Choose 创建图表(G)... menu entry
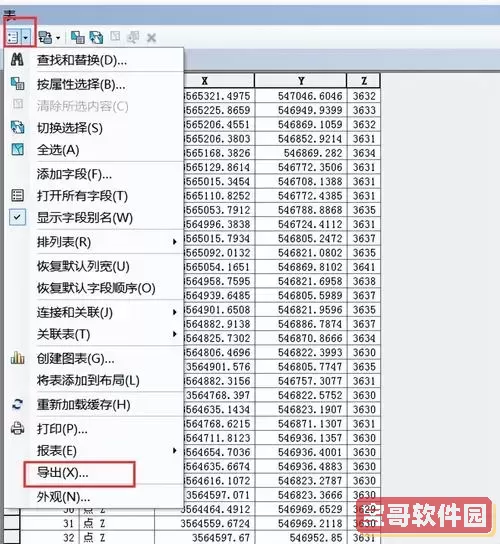 [94, 358]
